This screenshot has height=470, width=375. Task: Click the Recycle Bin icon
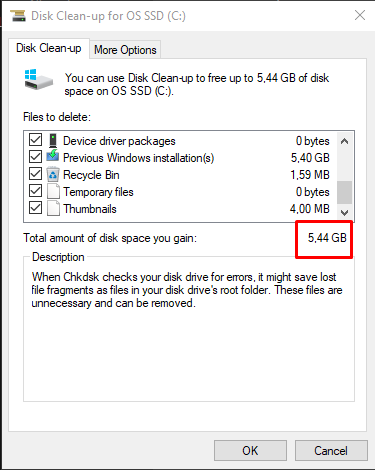click(53, 175)
